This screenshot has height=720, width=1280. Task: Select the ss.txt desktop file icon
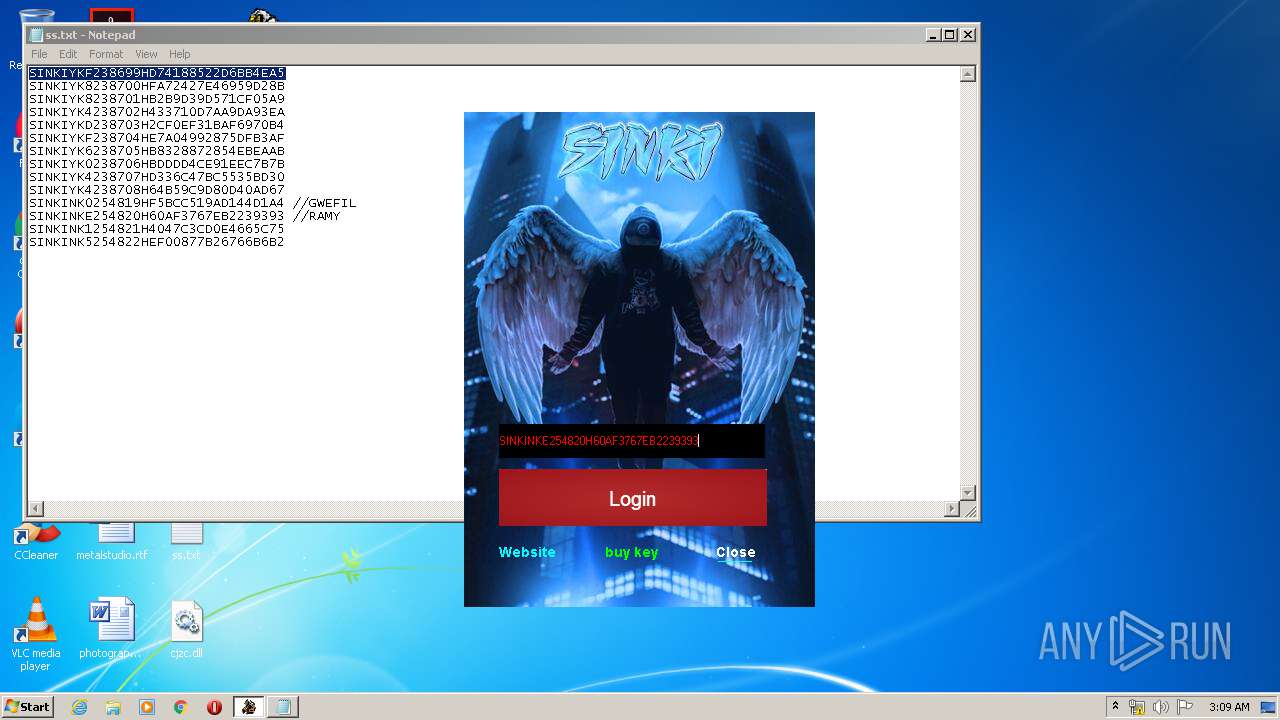tap(186, 542)
